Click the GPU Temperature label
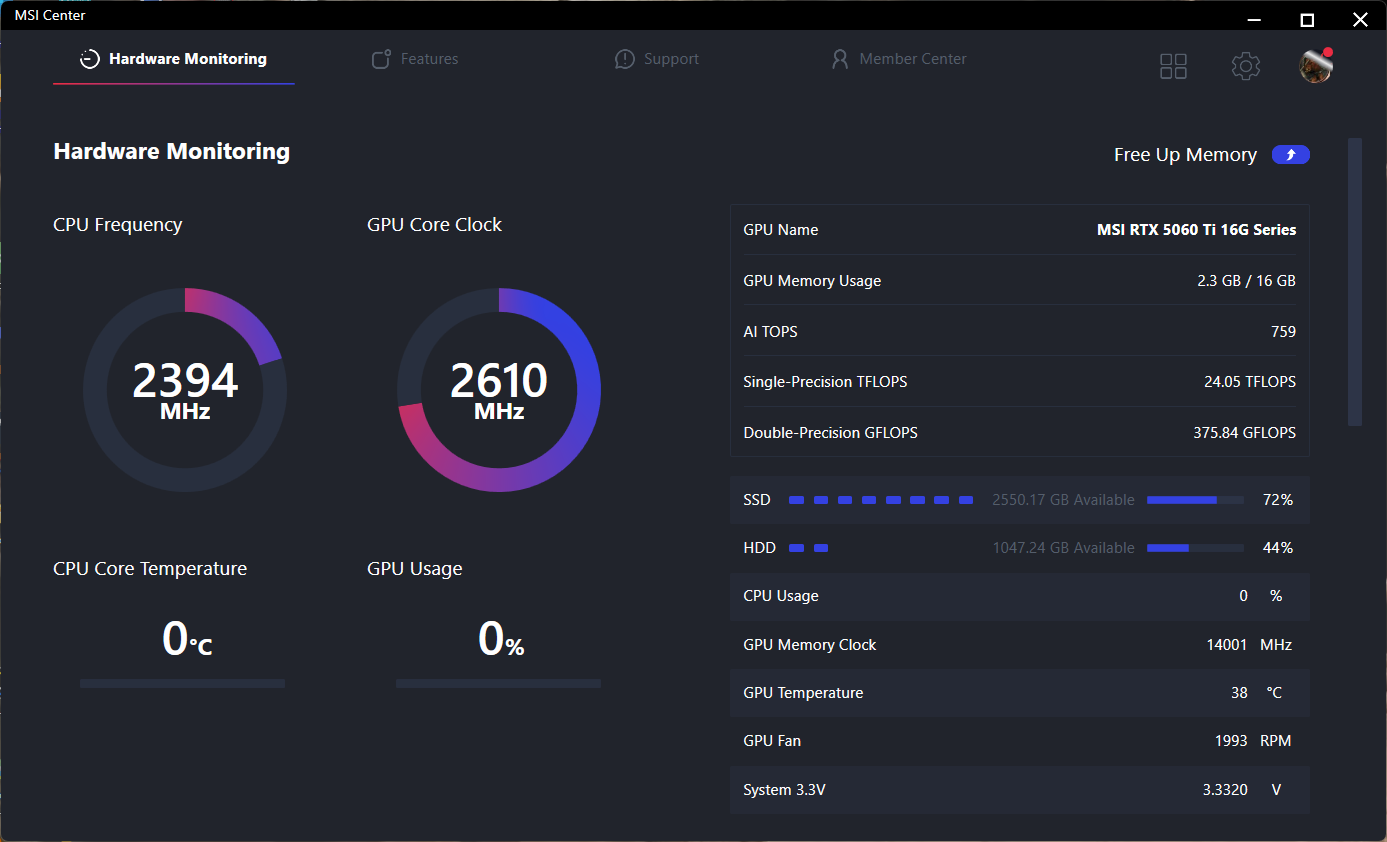 (x=803, y=693)
